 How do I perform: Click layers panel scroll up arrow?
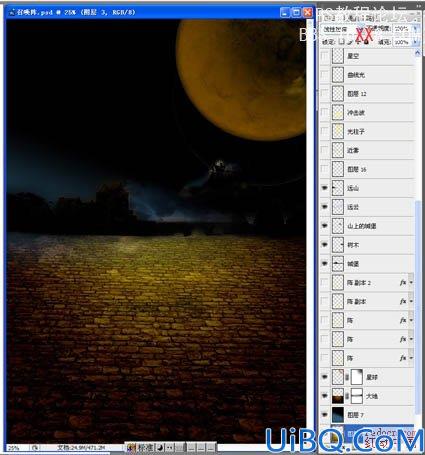tap(418, 53)
